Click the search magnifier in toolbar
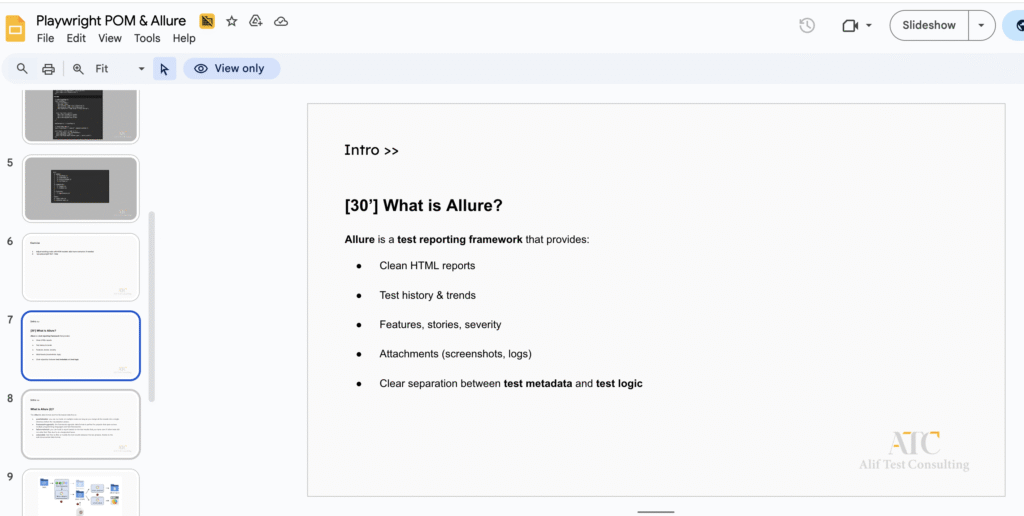 pyautogui.click(x=22, y=69)
